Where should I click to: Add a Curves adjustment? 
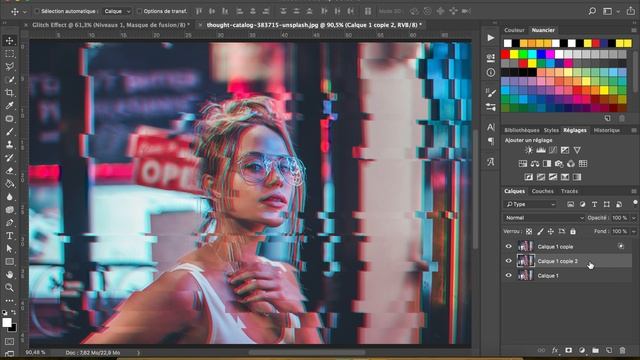pos(553,150)
